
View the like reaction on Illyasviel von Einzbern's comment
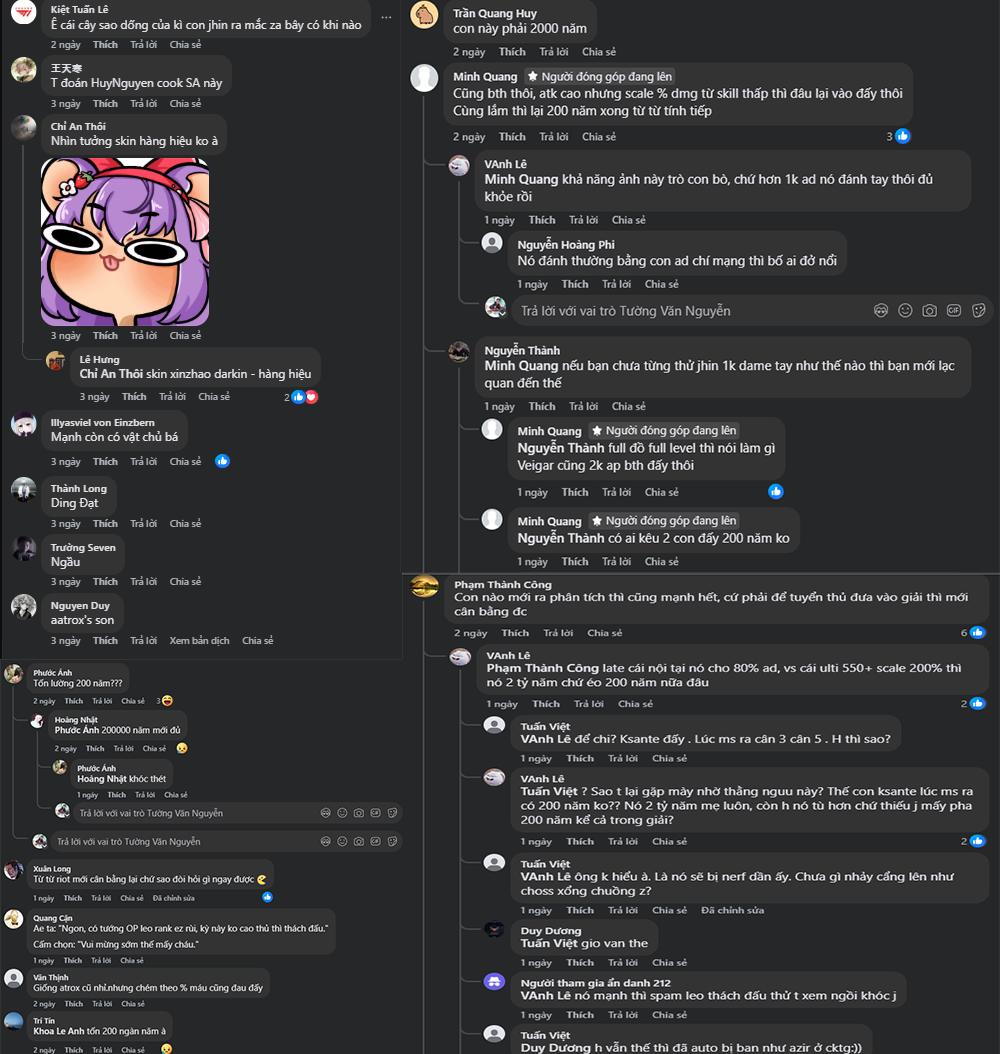click(222, 461)
